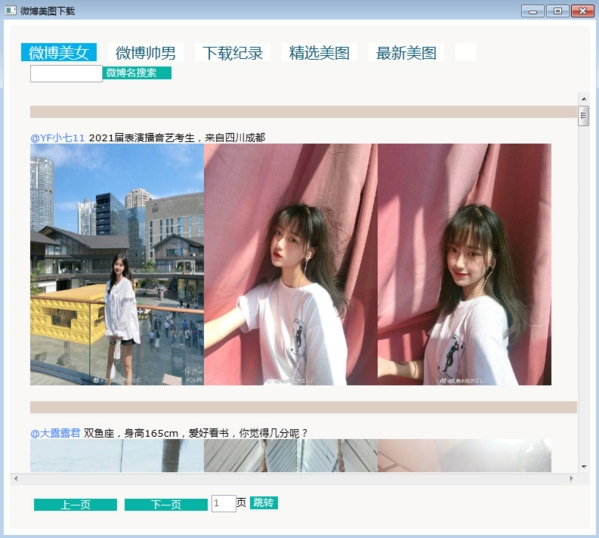
Task: Open the middle pink curtain photo
Action: click(x=291, y=264)
